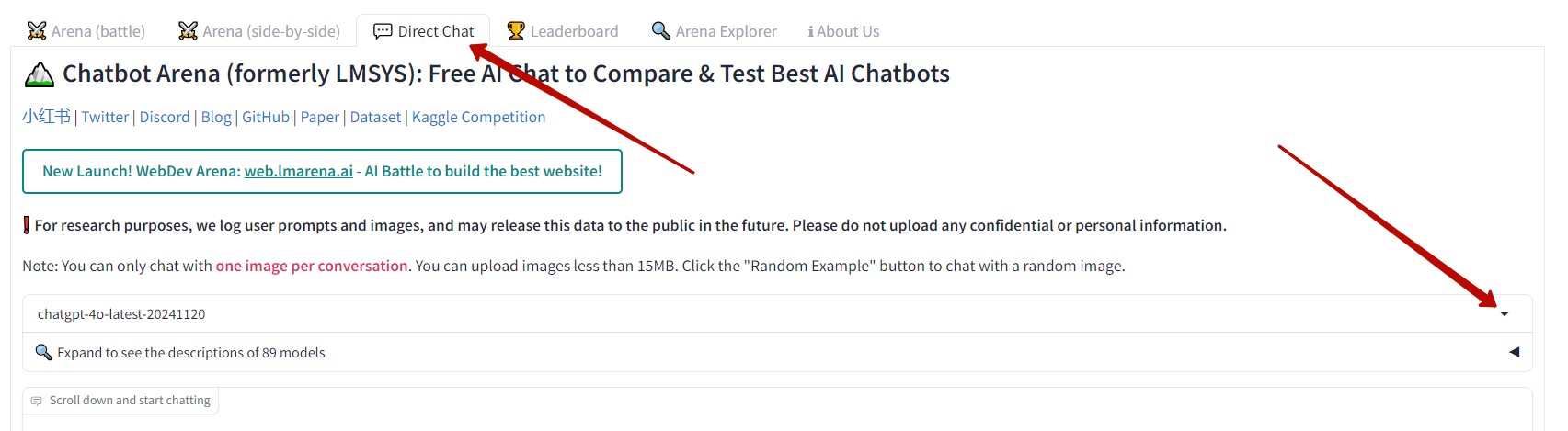
Task: Follow the GitHub link
Action: click(x=265, y=117)
